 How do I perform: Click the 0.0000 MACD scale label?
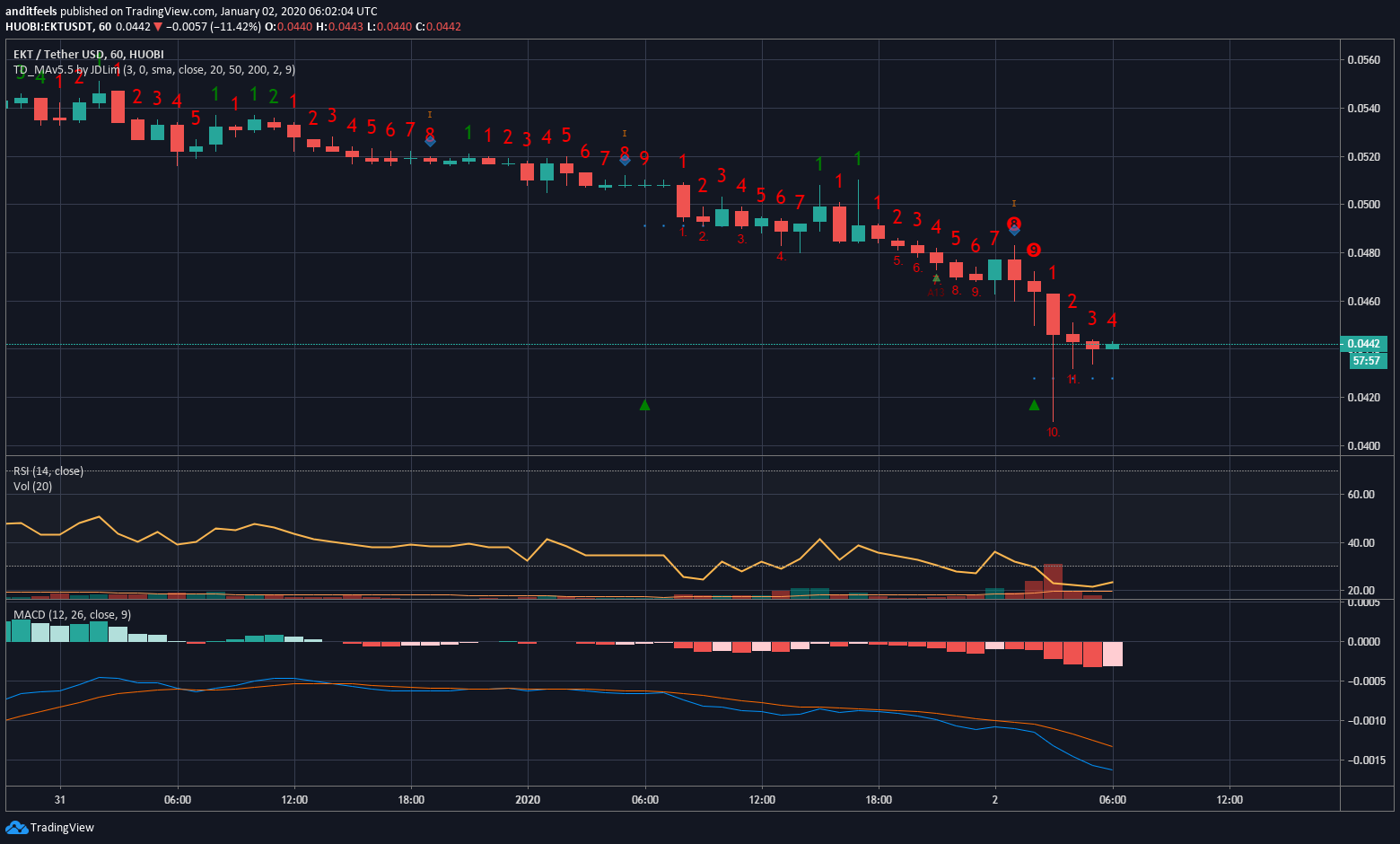[1363, 642]
